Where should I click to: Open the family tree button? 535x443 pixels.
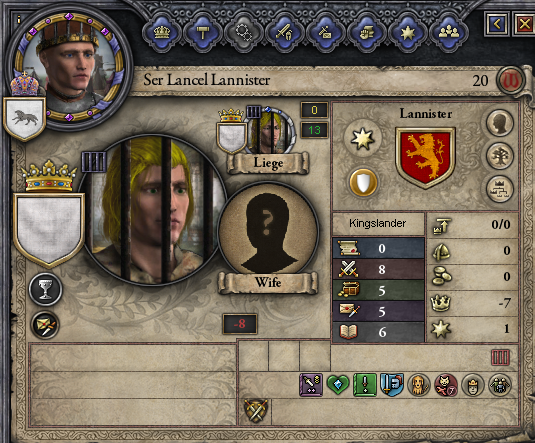[500, 156]
